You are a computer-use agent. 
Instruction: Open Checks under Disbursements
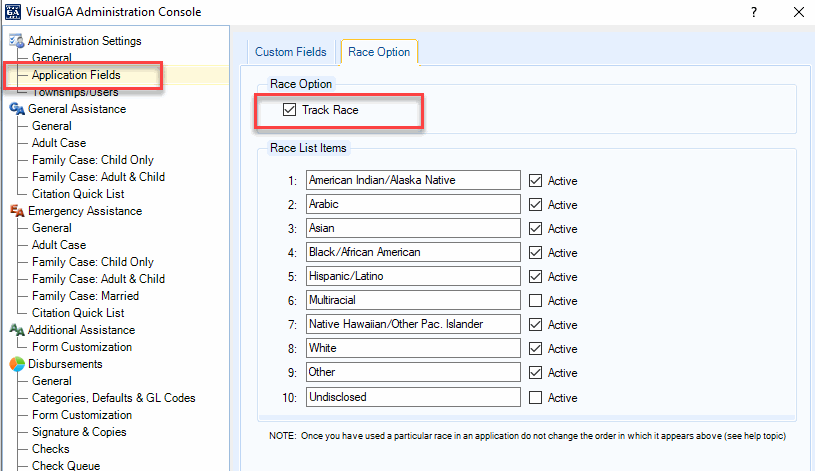coord(50,449)
